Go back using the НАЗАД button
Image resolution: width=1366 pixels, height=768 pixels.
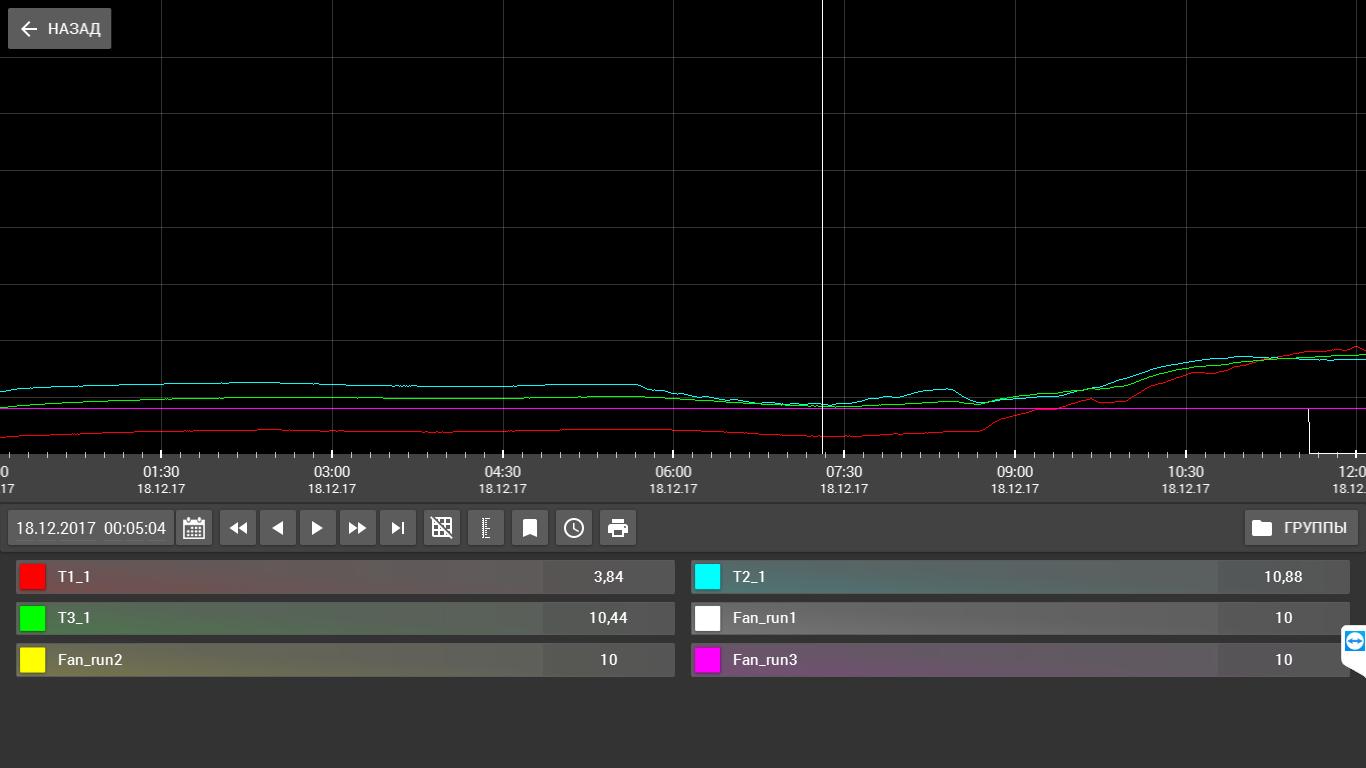pos(60,29)
